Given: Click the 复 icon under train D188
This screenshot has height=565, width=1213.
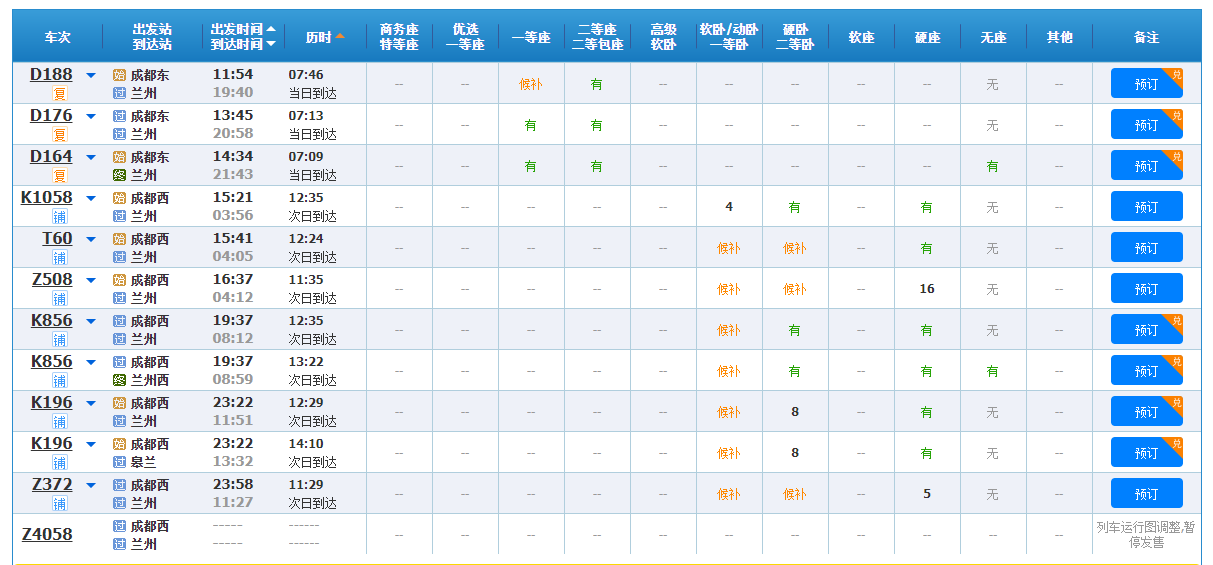Looking at the screenshot, I should (x=59, y=93).
